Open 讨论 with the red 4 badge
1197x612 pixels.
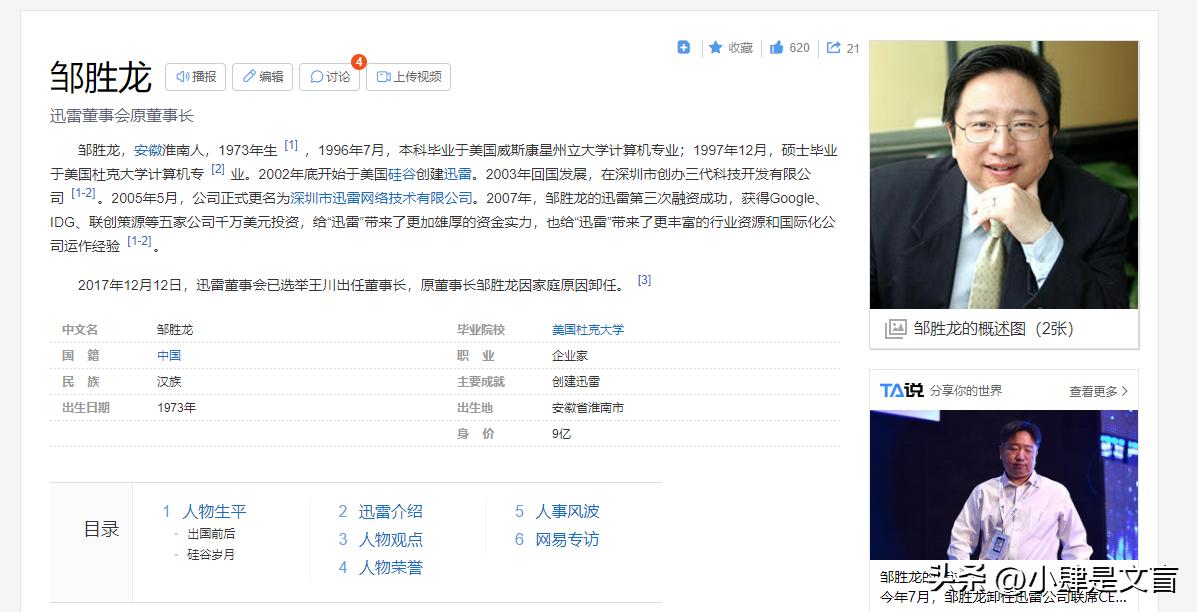328,76
